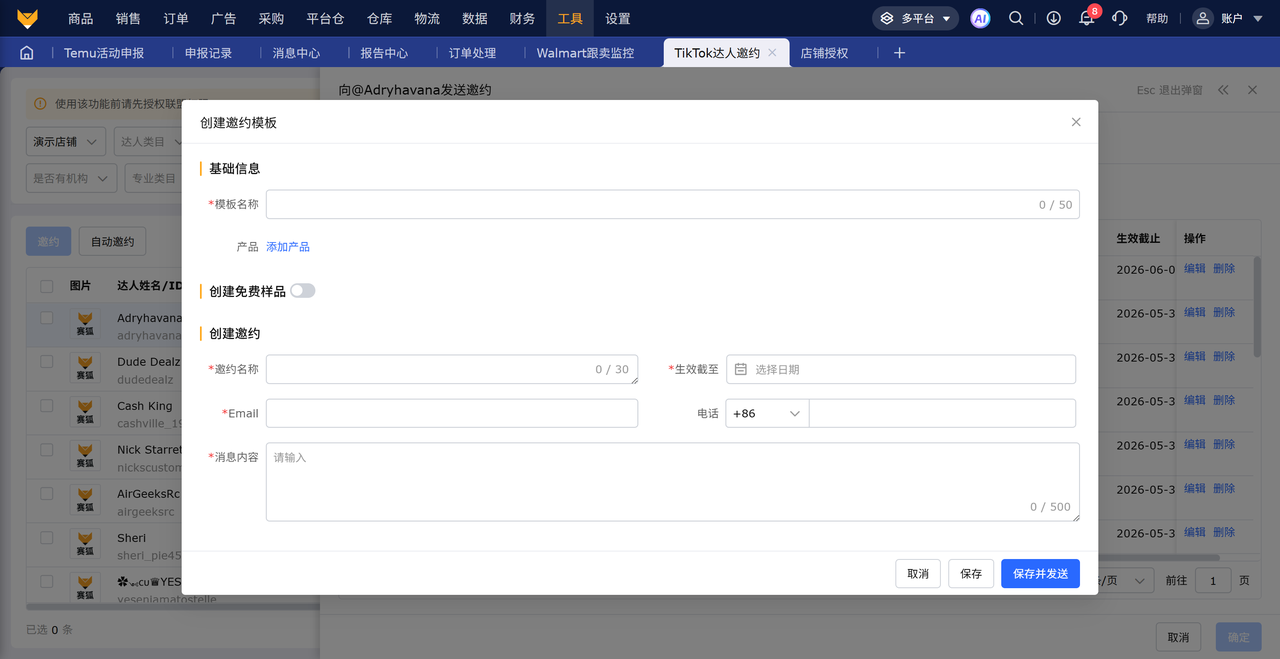Image resolution: width=1280 pixels, height=659 pixels.
Task: Switch to the 消息中心 tab
Action: tap(296, 53)
